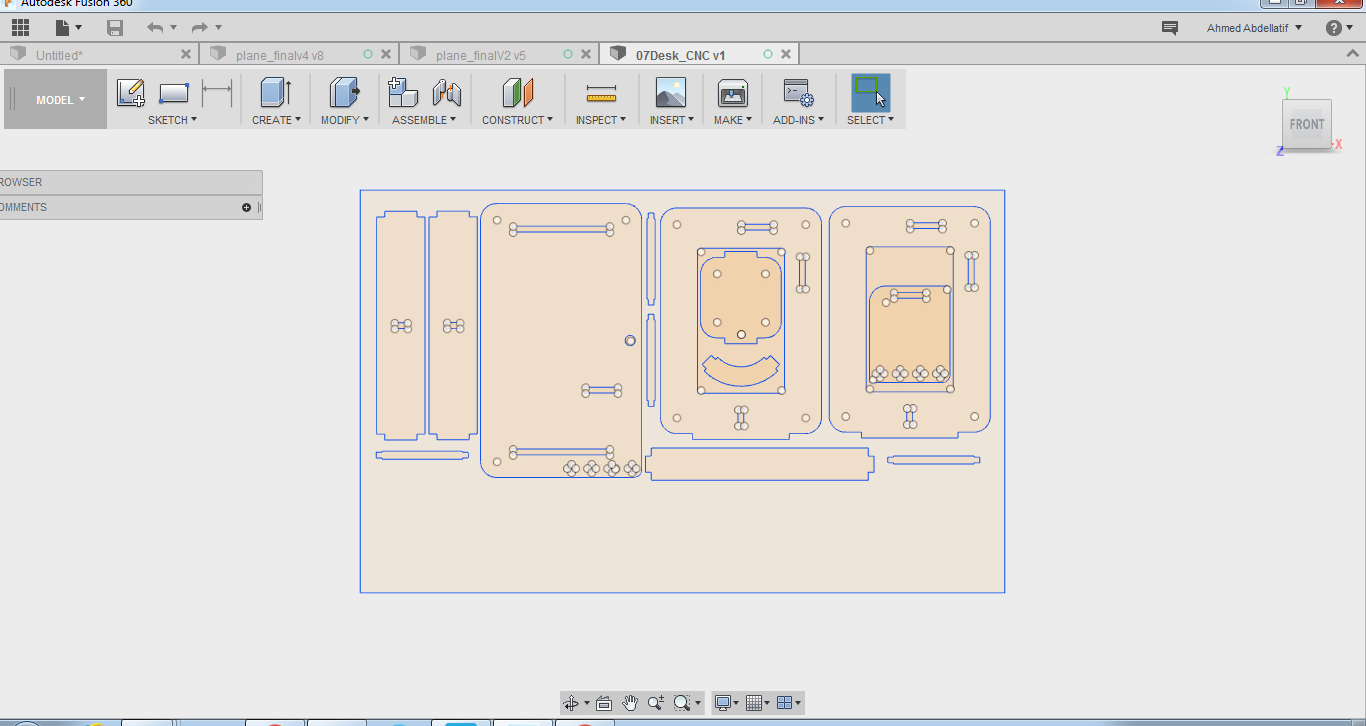The width and height of the screenshot is (1366, 726).
Task: Open the Grid and Snaps settings icon
Action: pos(755,703)
